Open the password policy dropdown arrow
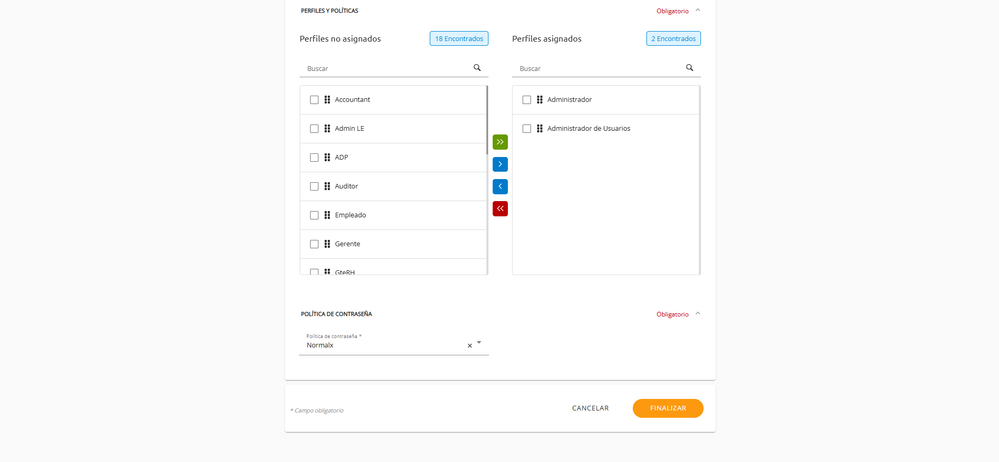 coord(479,343)
